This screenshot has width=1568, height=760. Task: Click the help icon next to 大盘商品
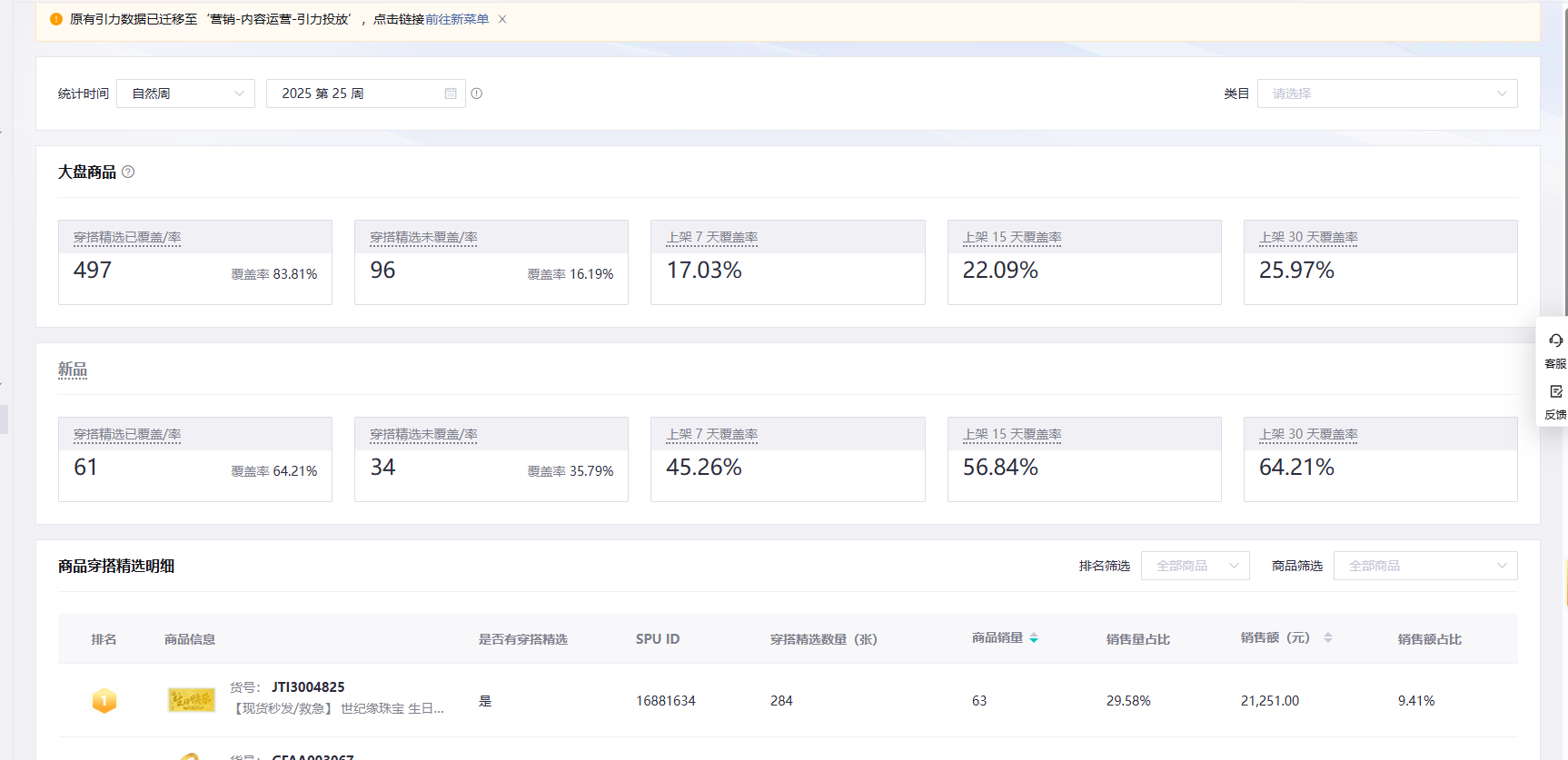[128, 172]
